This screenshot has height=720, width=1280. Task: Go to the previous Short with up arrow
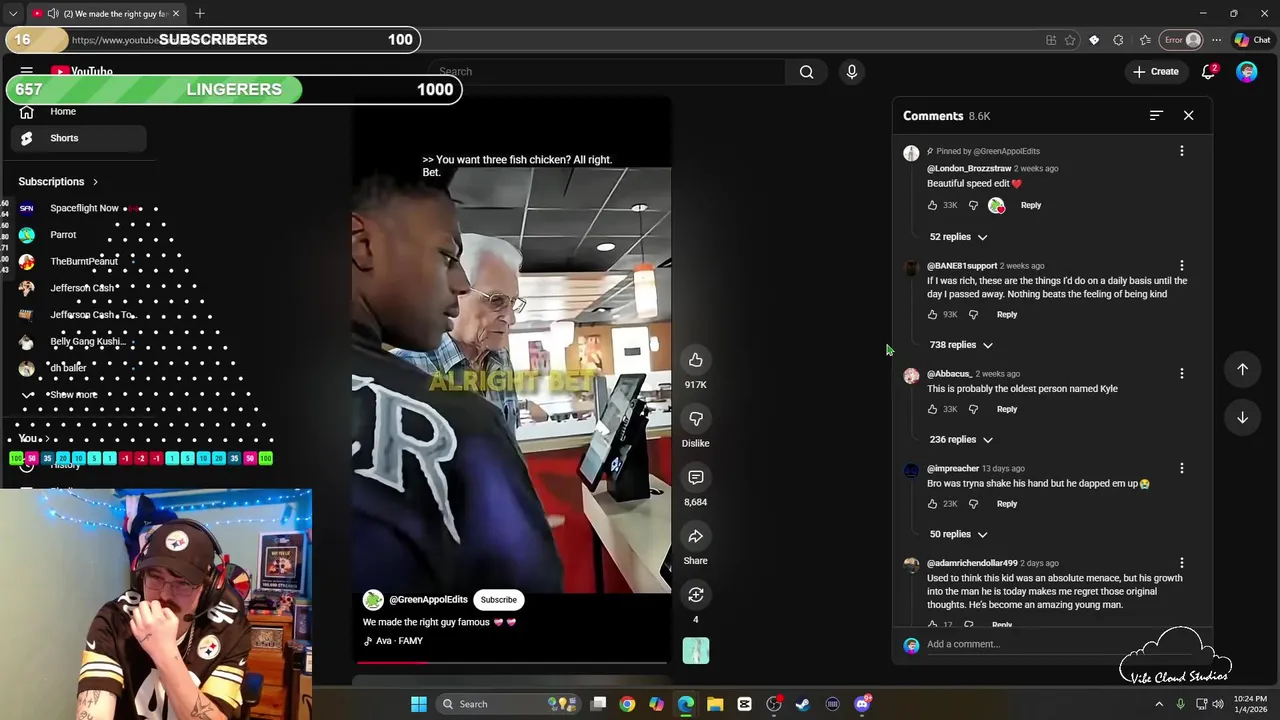(1242, 369)
